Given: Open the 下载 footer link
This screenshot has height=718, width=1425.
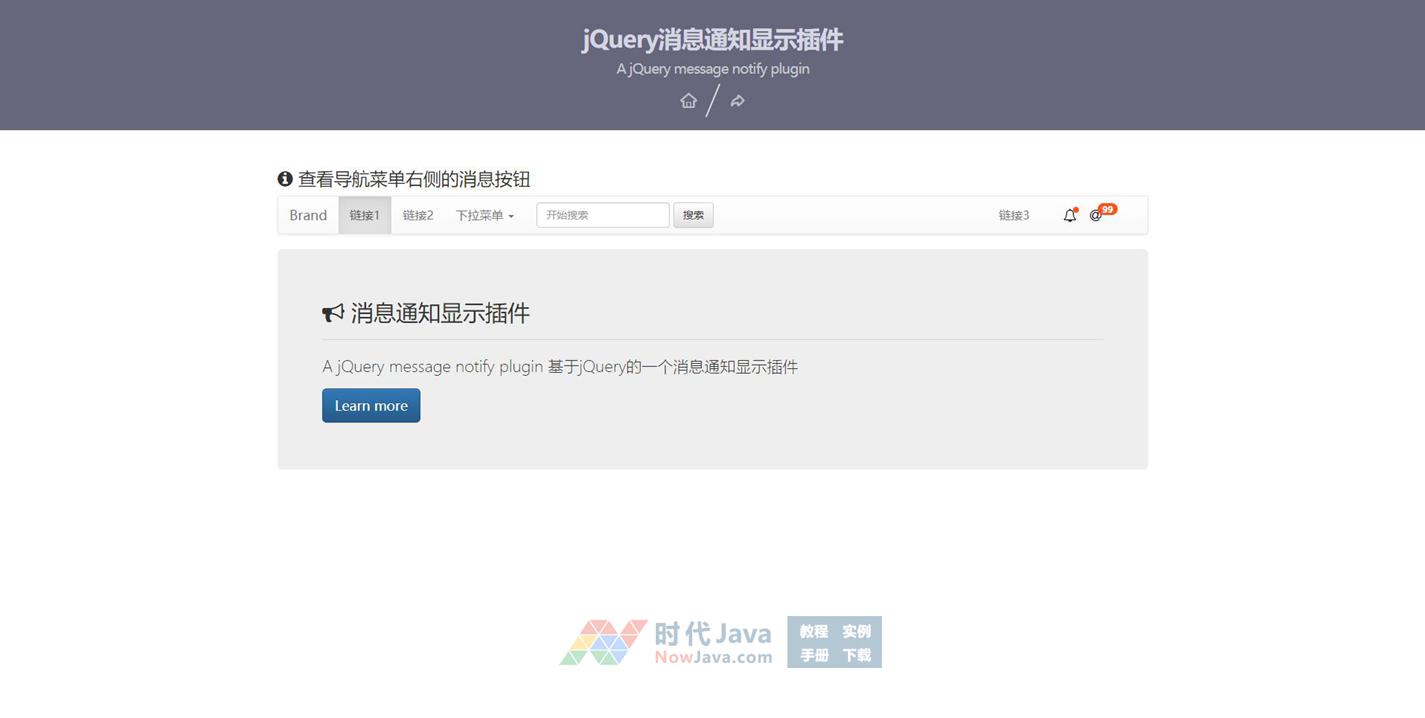Looking at the screenshot, I should point(856,655).
